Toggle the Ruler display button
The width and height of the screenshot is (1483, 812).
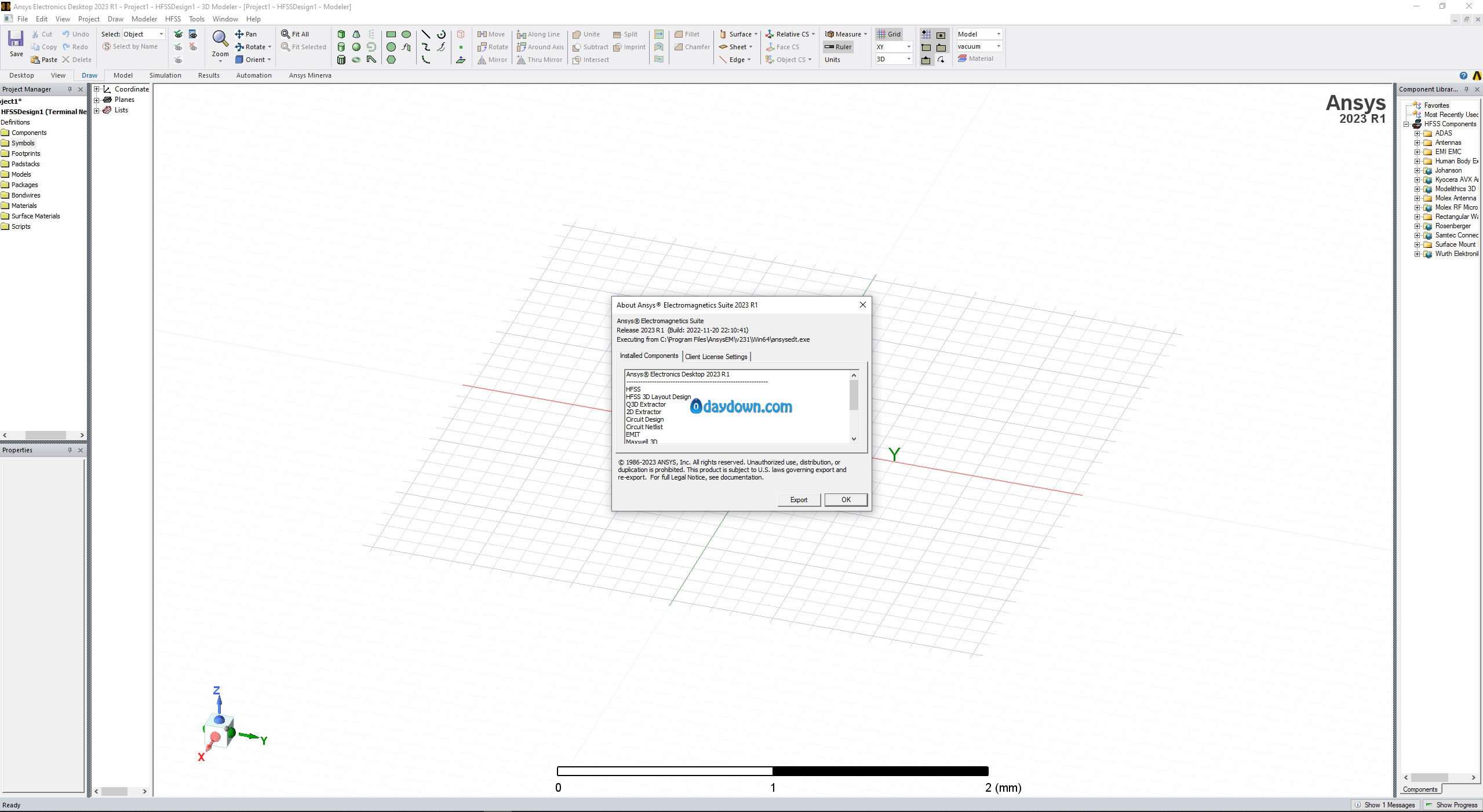tap(838, 47)
